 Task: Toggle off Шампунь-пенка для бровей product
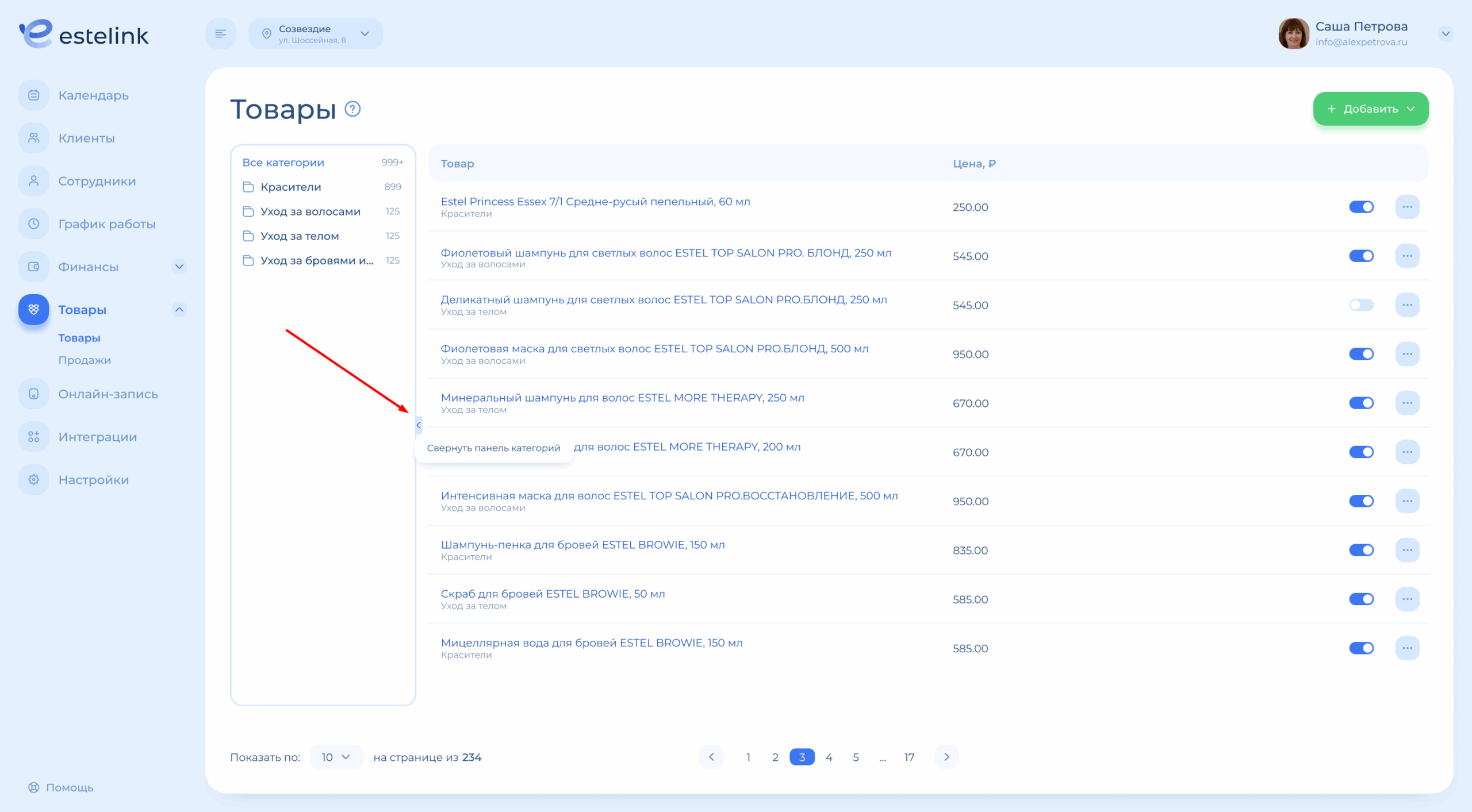(x=1361, y=550)
